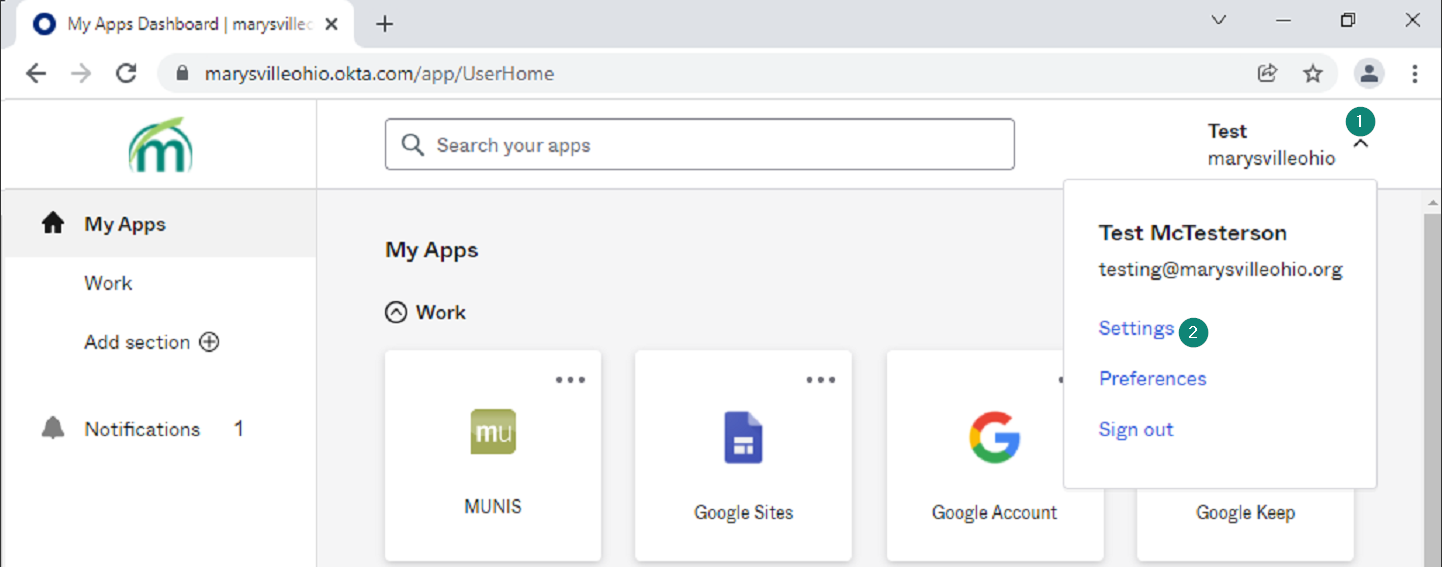Image resolution: width=1442 pixels, height=567 pixels.
Task: Open the Google Sites tile three-dot menu
Action: point(820,380)
